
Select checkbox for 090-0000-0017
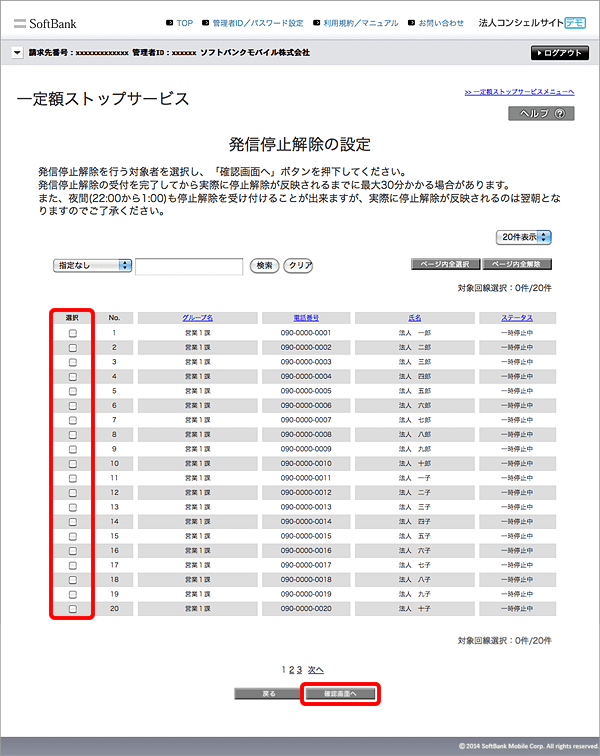72,565
